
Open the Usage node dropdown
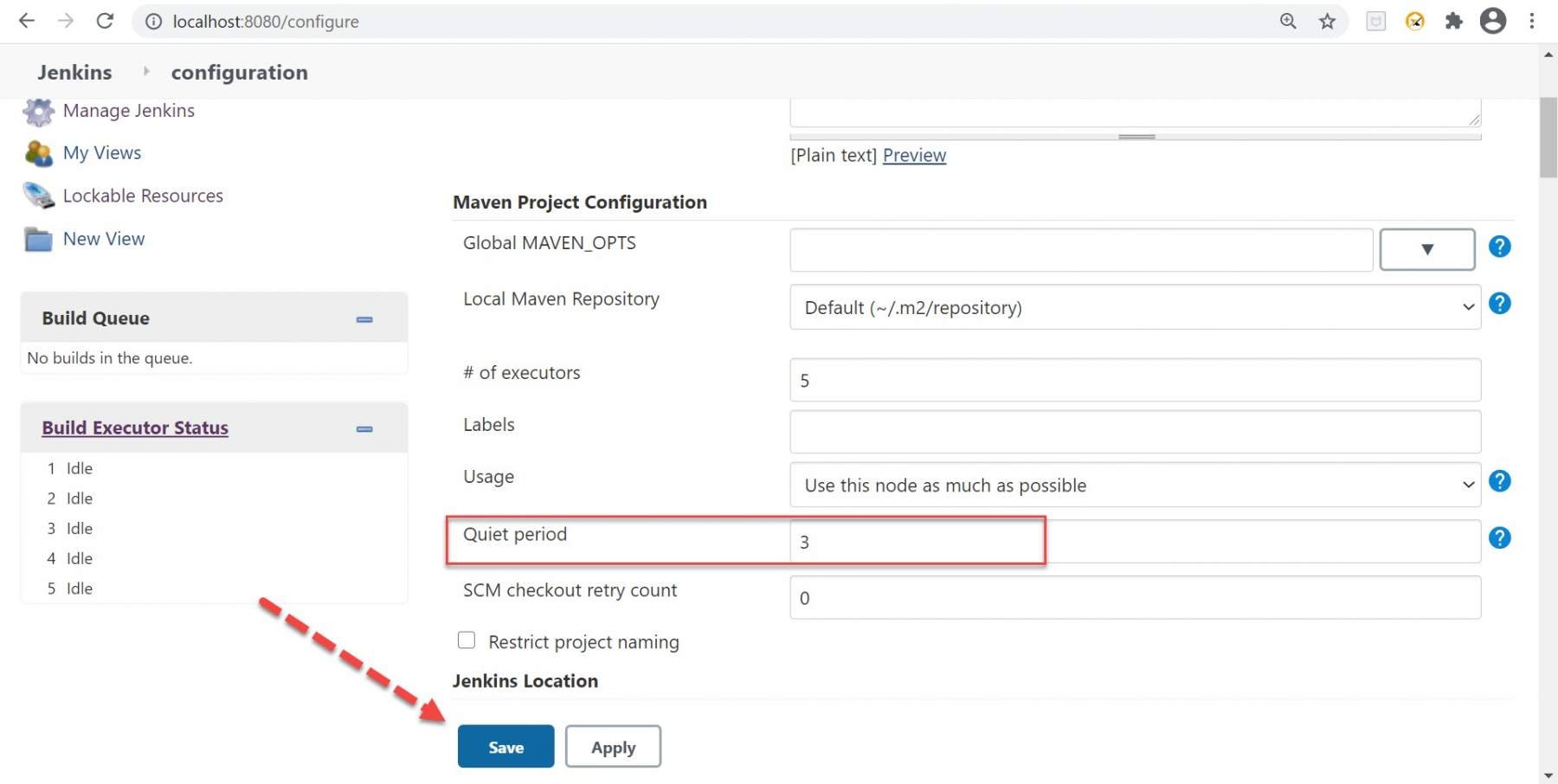point(1466,485)
